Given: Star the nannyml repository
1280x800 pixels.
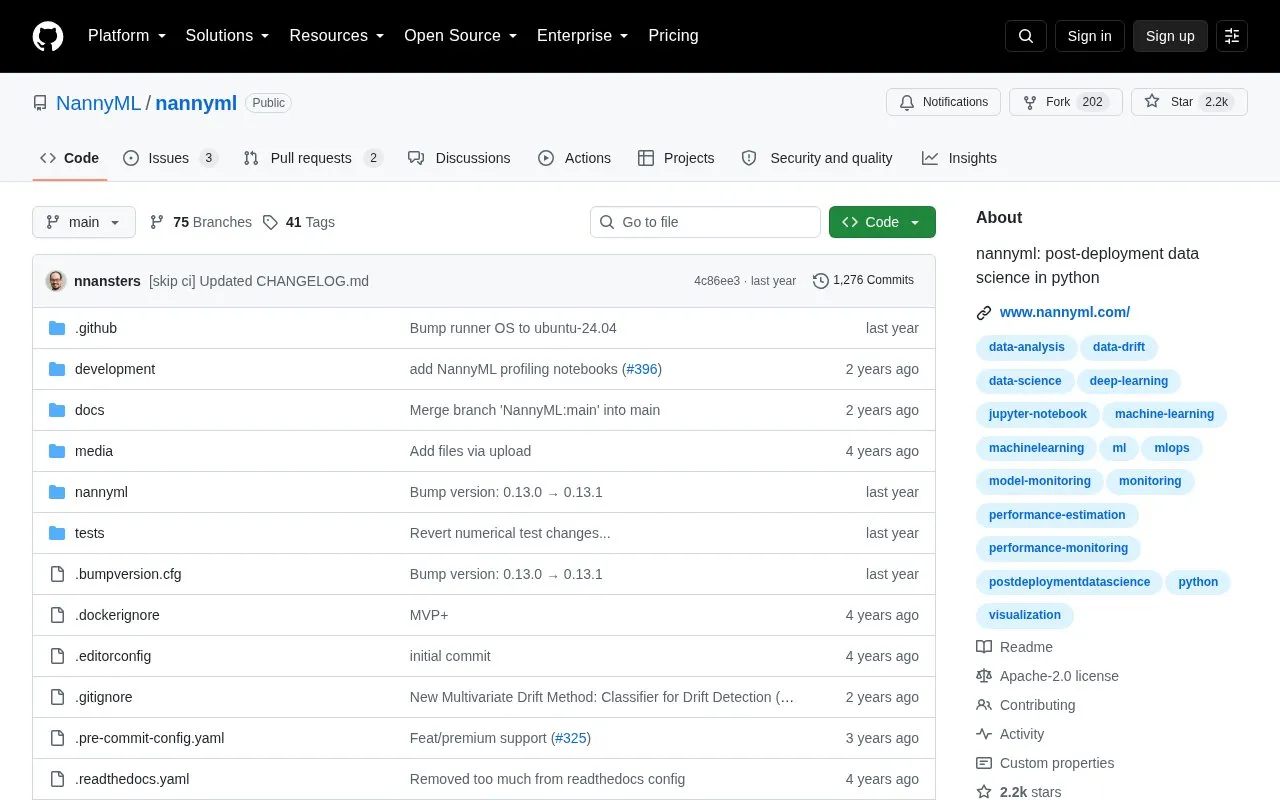Looking at the screenshot, I should tap(1189, 102).
